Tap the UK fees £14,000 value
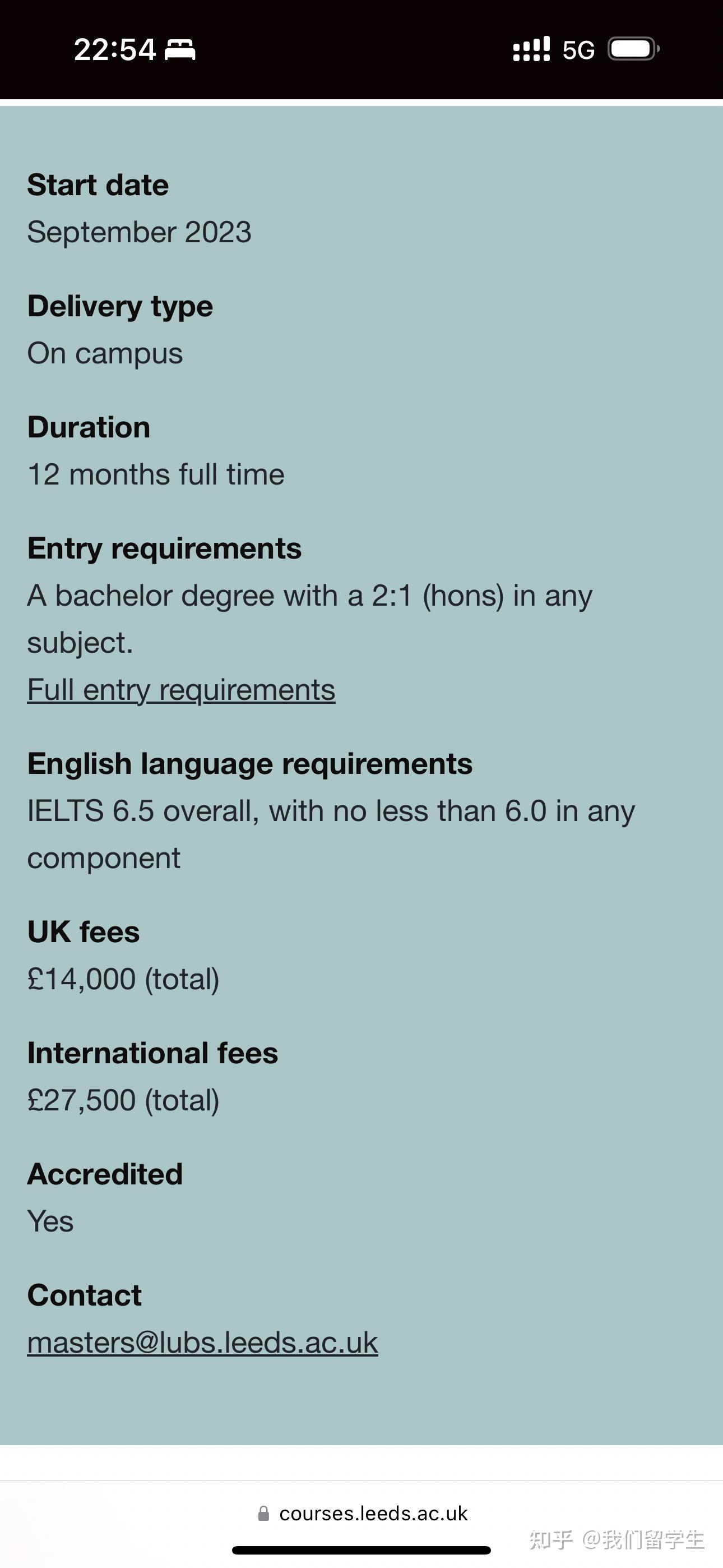Viewport: 723px width, 1568px height. 123,979
